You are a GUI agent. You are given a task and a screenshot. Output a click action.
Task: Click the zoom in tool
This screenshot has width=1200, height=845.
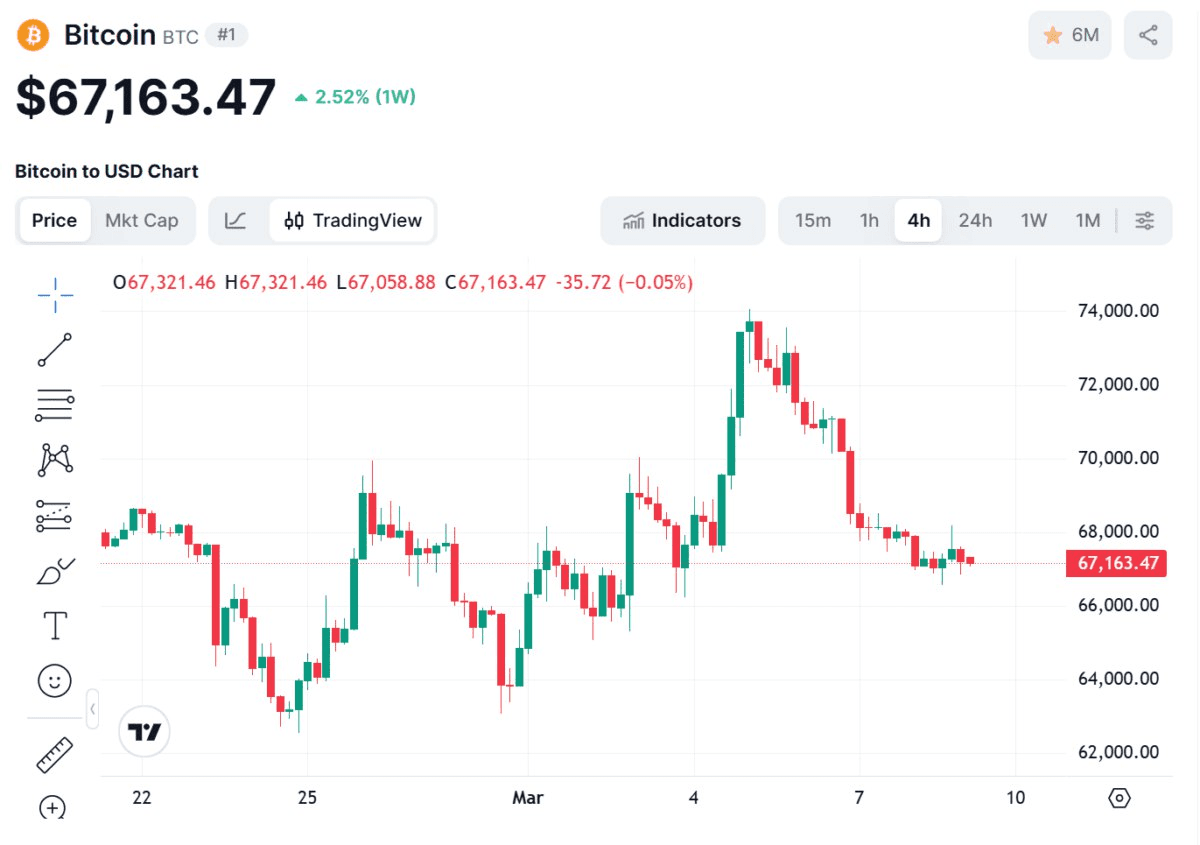click(53, 807)
